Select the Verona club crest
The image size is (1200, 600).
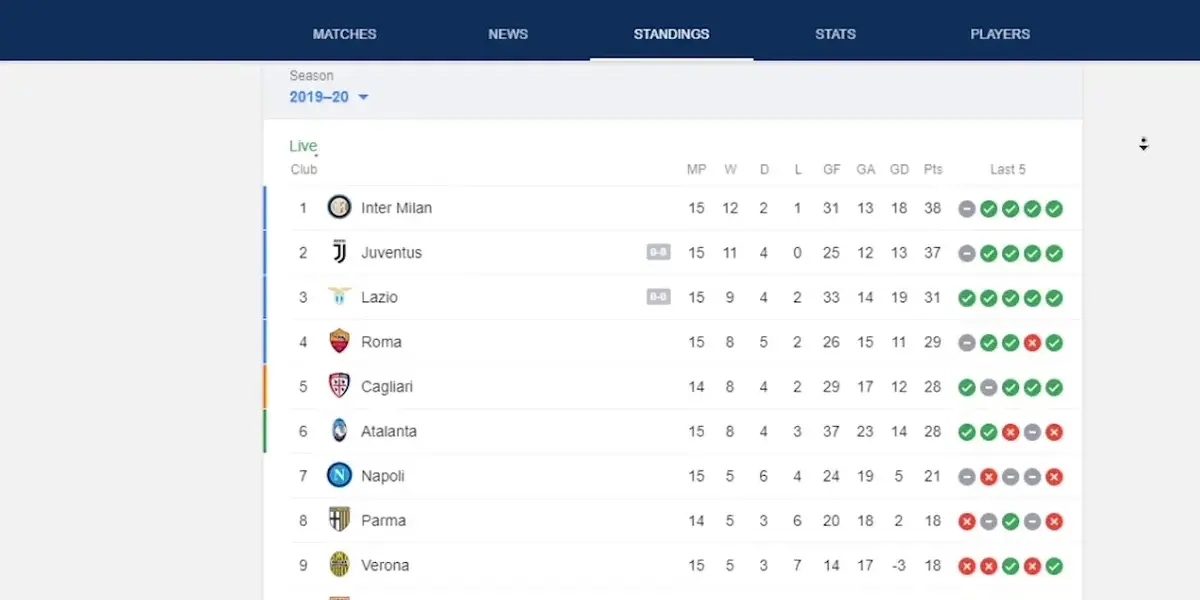339,565
